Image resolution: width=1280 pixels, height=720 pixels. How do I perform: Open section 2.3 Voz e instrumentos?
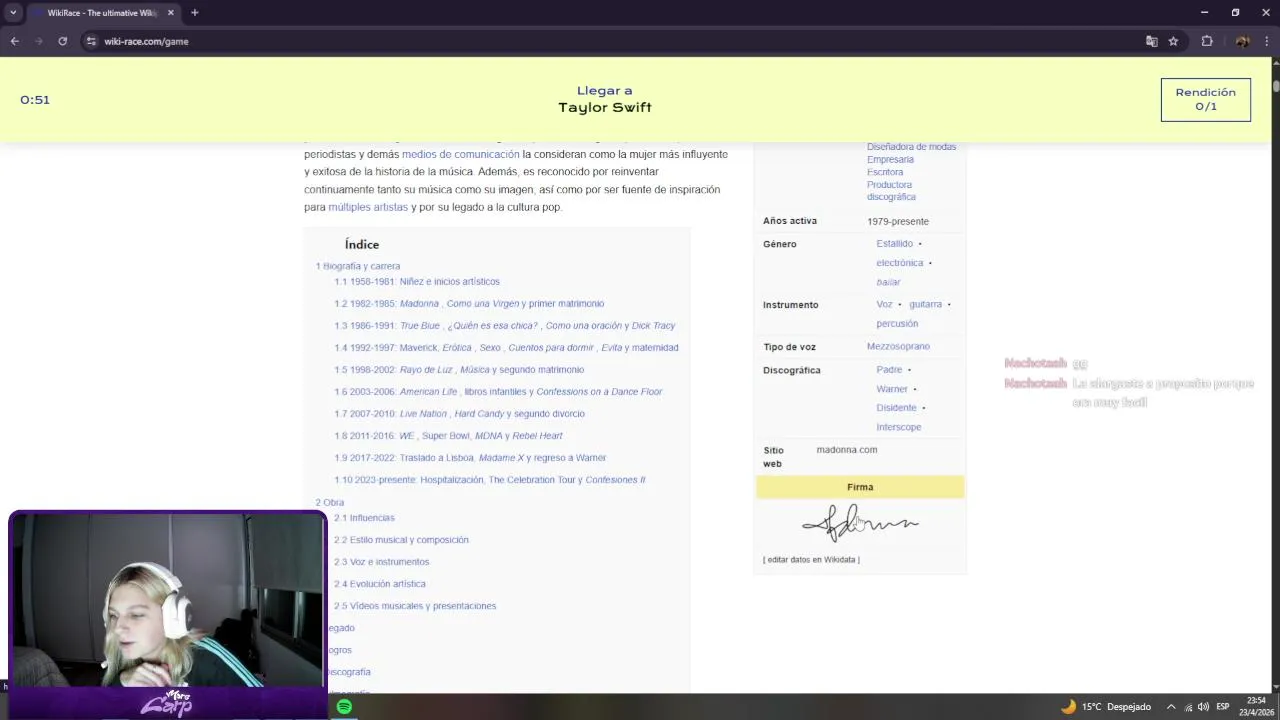(381, 562)
